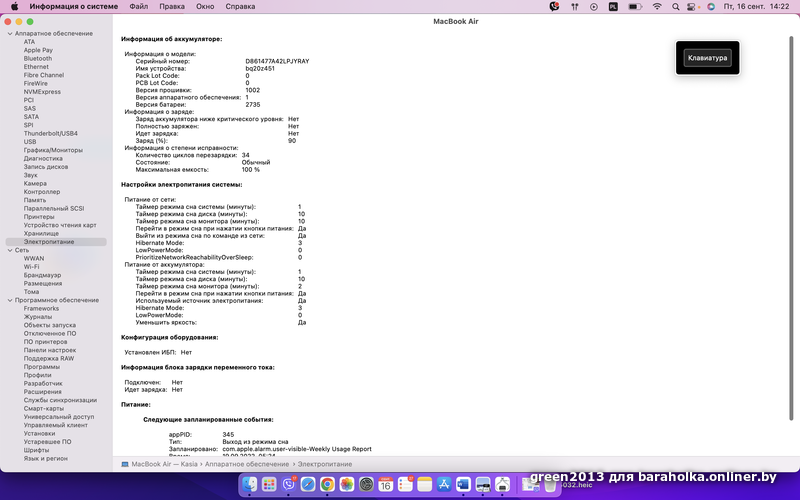This screenshot has height=500, width=800.
Task: Collapse the Программное обеспечение section
Action: 10,301
